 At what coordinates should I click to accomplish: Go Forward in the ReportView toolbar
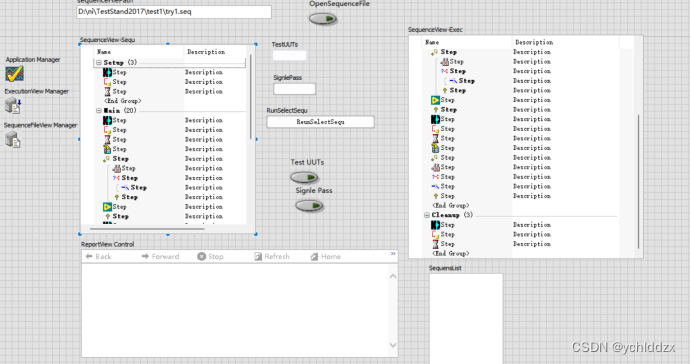click(160, 256)
